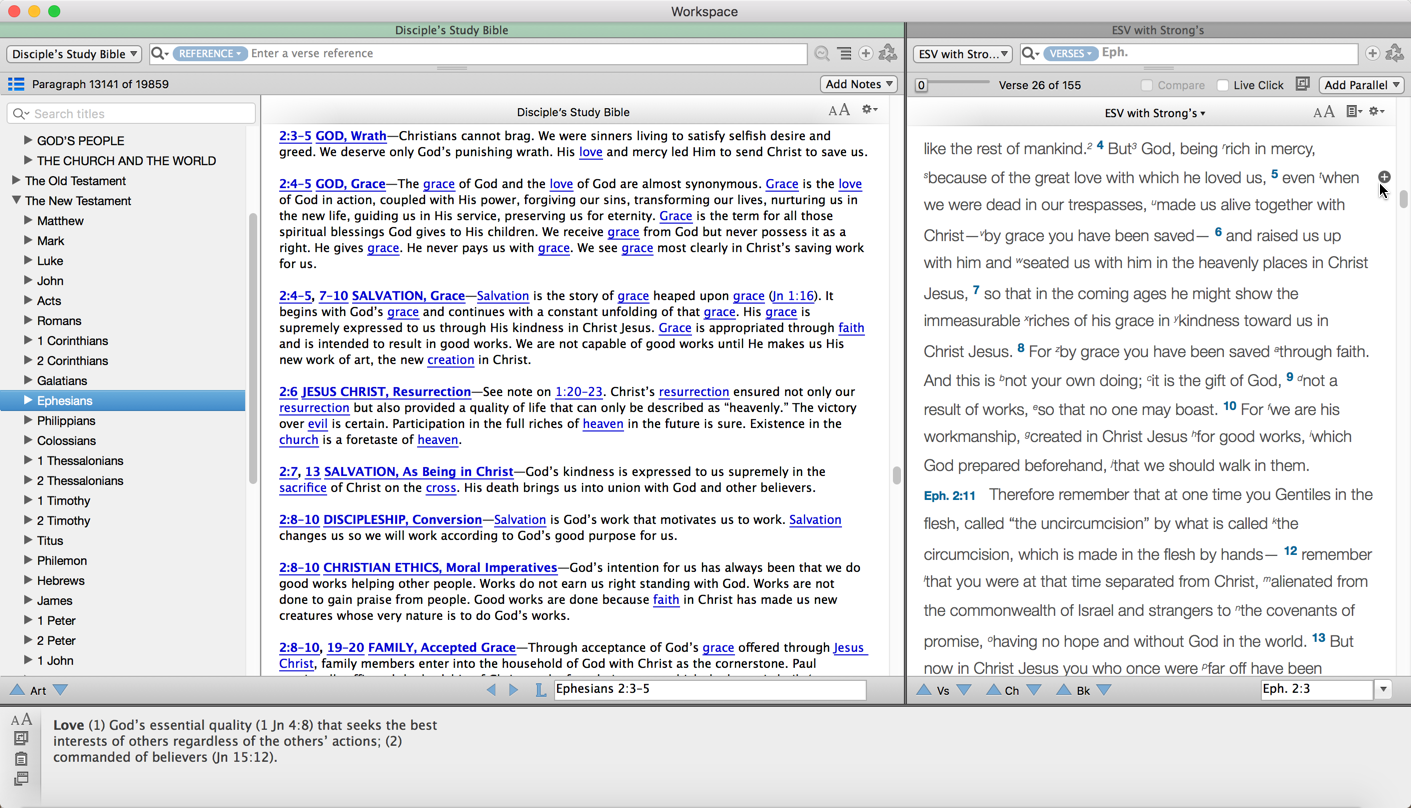Open the Add Notes menu
Viewport: 1411px width, 808px height.
coord(858,84)
